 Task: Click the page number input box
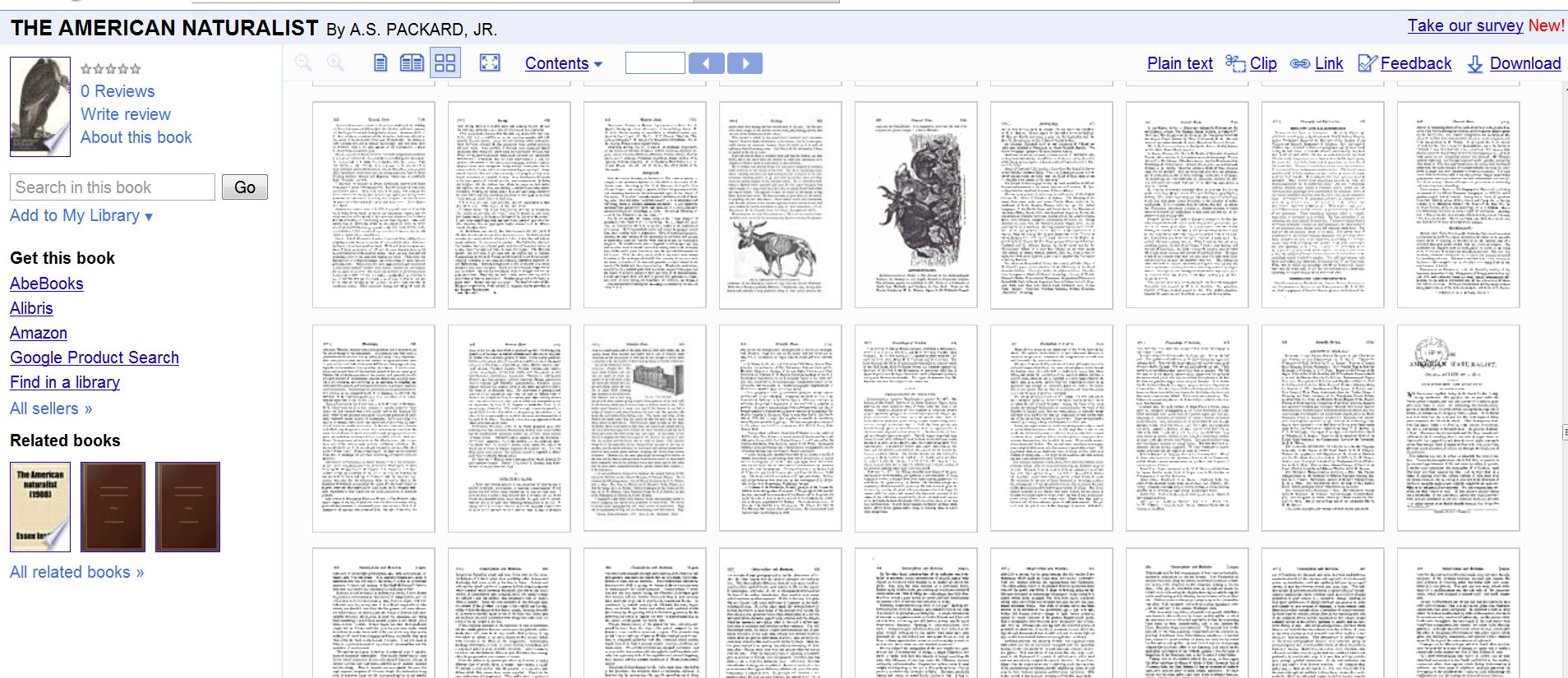click(655, 63)
